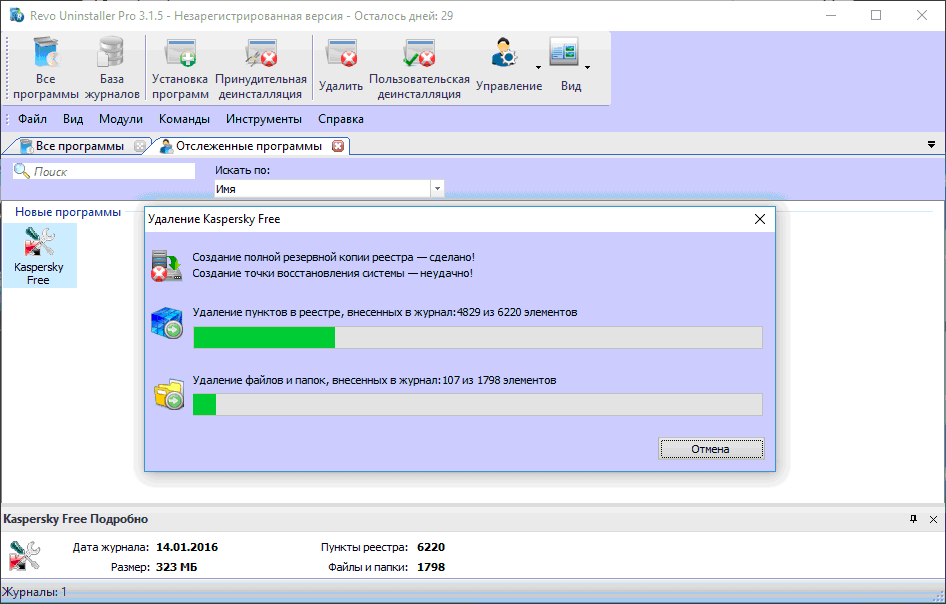Open the Вид menu in menu bar
946x604 pixels.
click(x=73, y=119)
